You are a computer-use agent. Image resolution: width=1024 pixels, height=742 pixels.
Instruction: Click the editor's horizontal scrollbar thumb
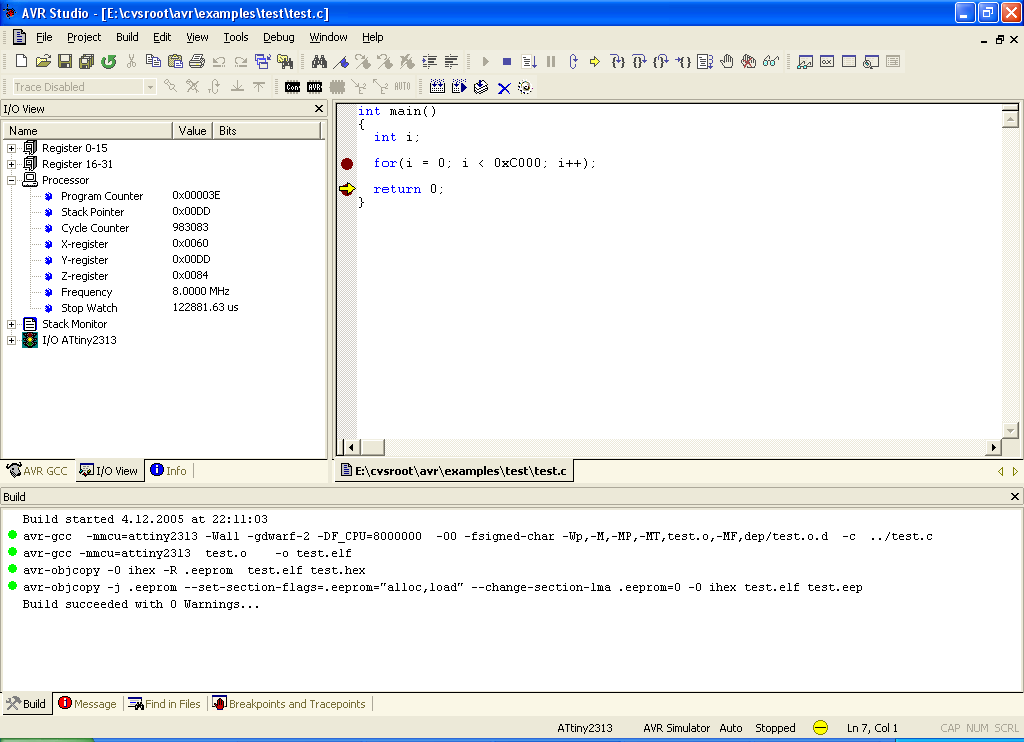click(x=372, y=447)
